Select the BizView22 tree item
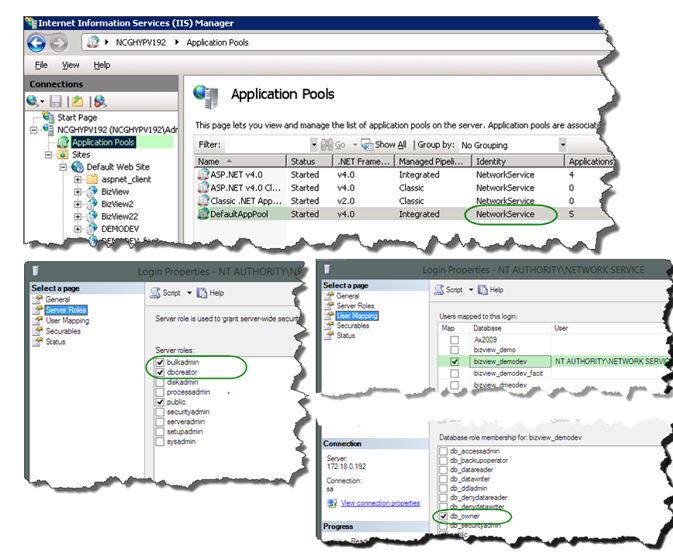Image resolution: width=673 pixels, height=556 pixels. click(120, 216)
